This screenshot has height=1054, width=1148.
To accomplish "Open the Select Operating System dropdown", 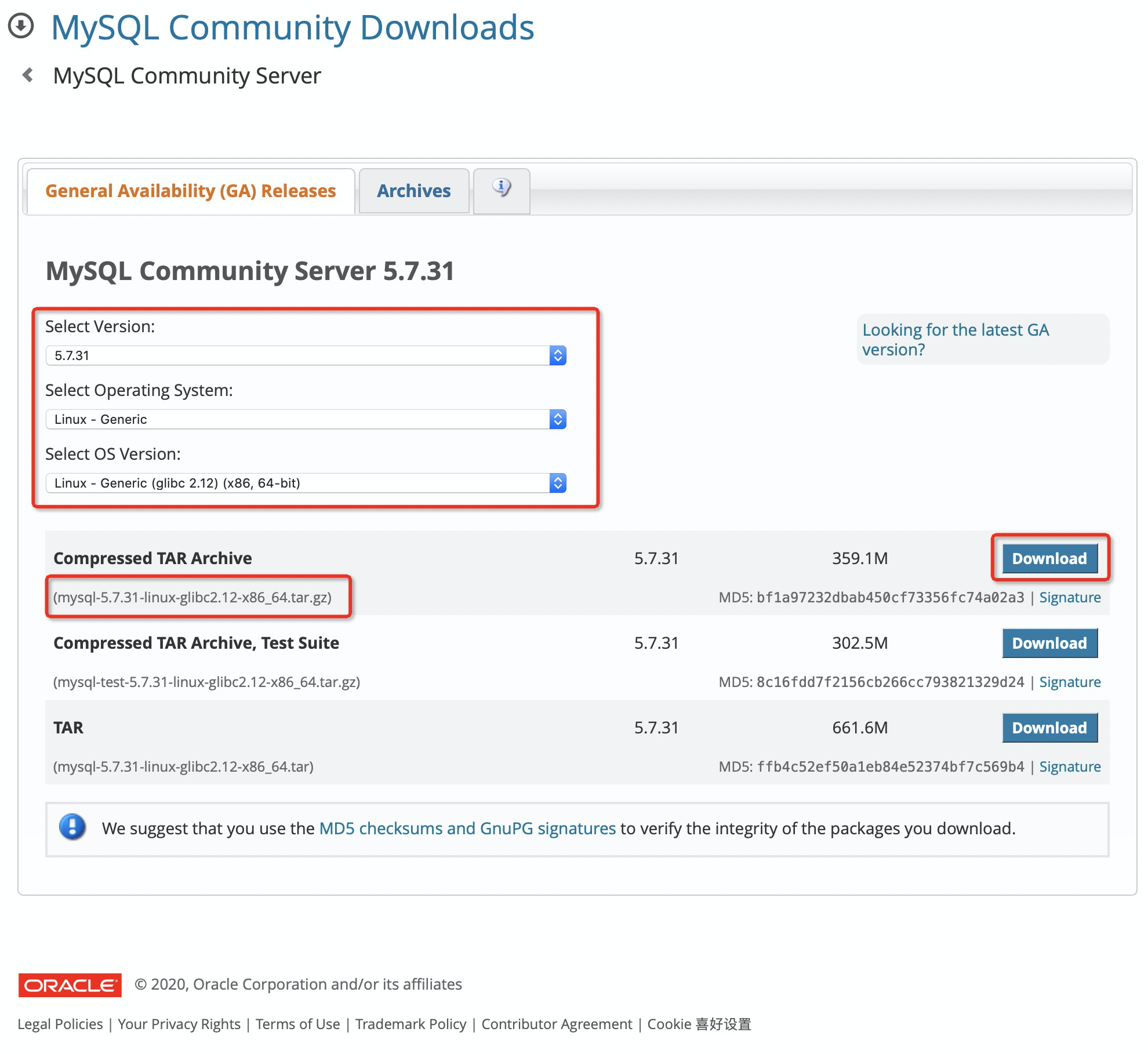I will (306, 419).
